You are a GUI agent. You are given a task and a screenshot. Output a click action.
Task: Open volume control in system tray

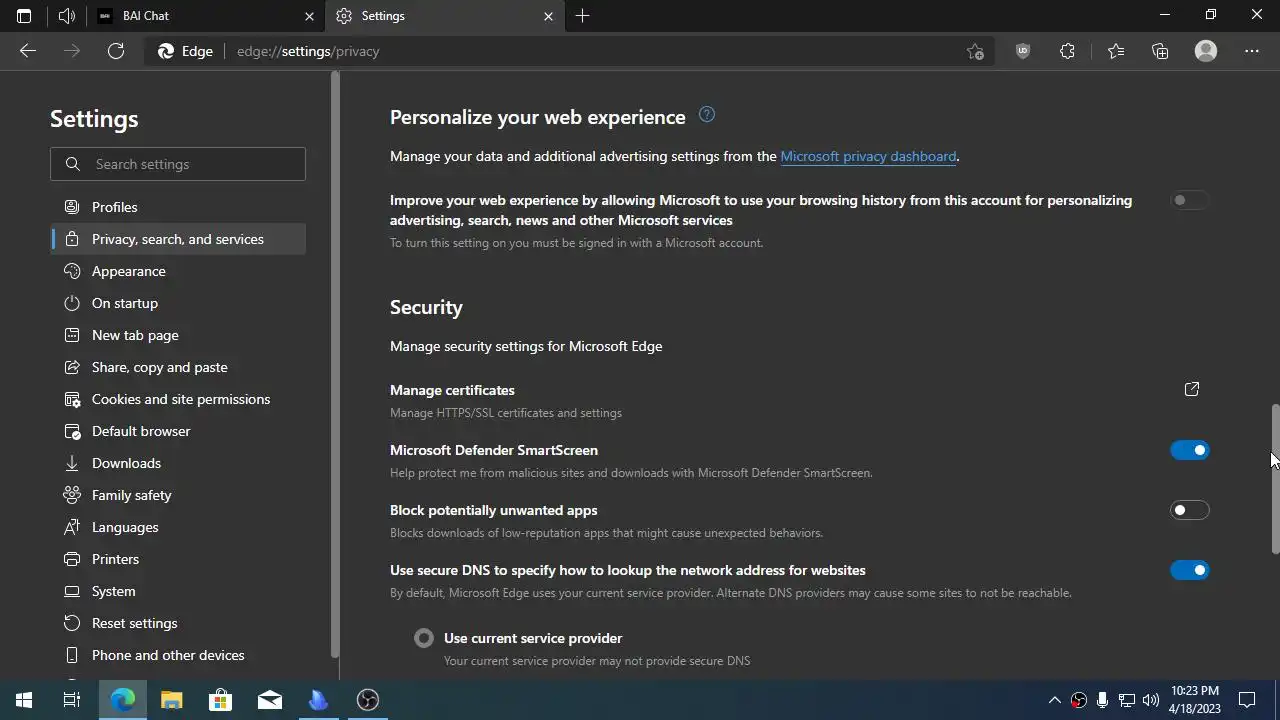tap(1151, 700)
